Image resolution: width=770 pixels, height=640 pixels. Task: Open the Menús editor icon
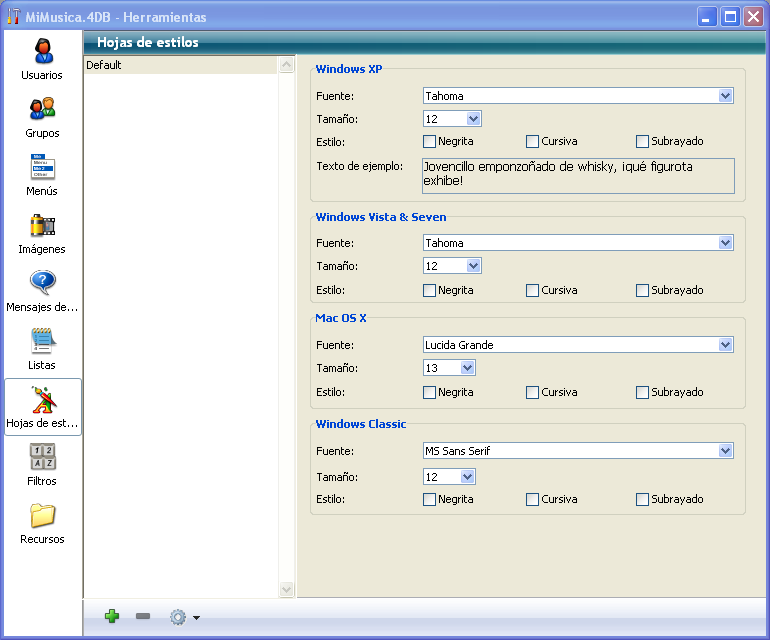42,167
